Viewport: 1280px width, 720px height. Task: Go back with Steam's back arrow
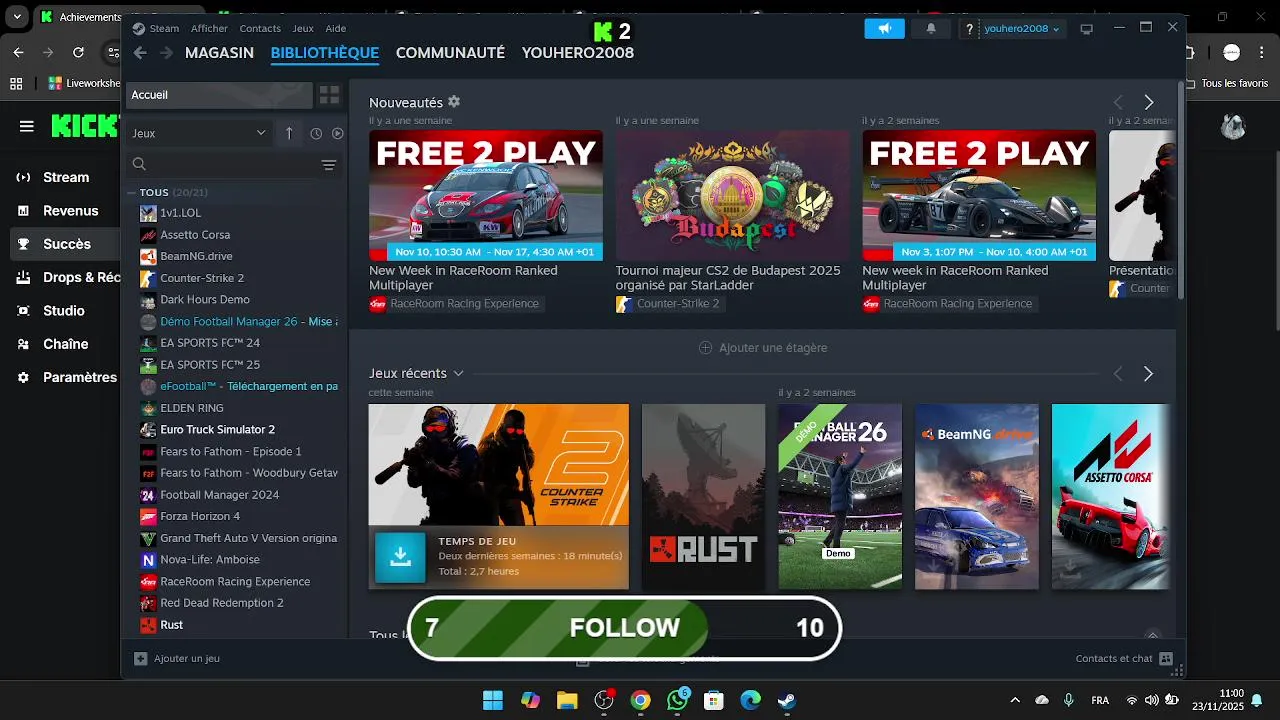coord(140,53)
